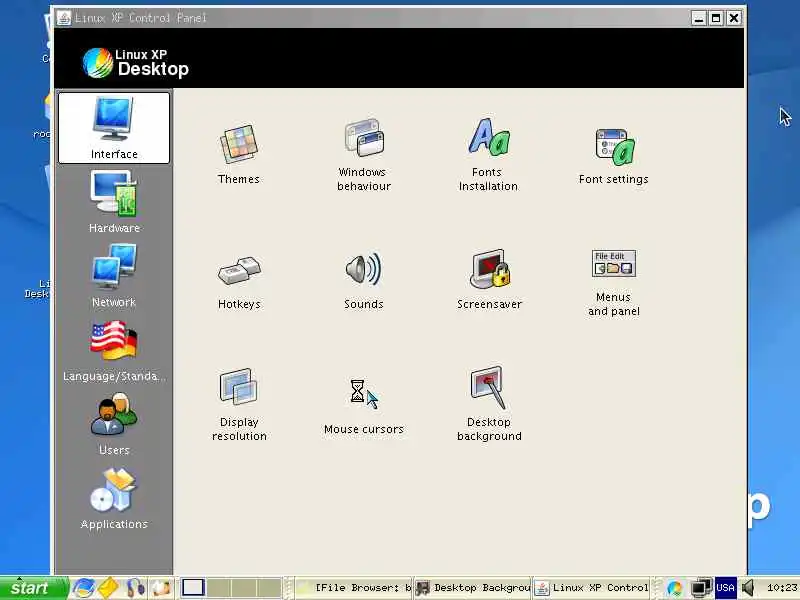Switch to File Browser taskbar window
The width and height of the screenshot is (800, 600).
354,588
